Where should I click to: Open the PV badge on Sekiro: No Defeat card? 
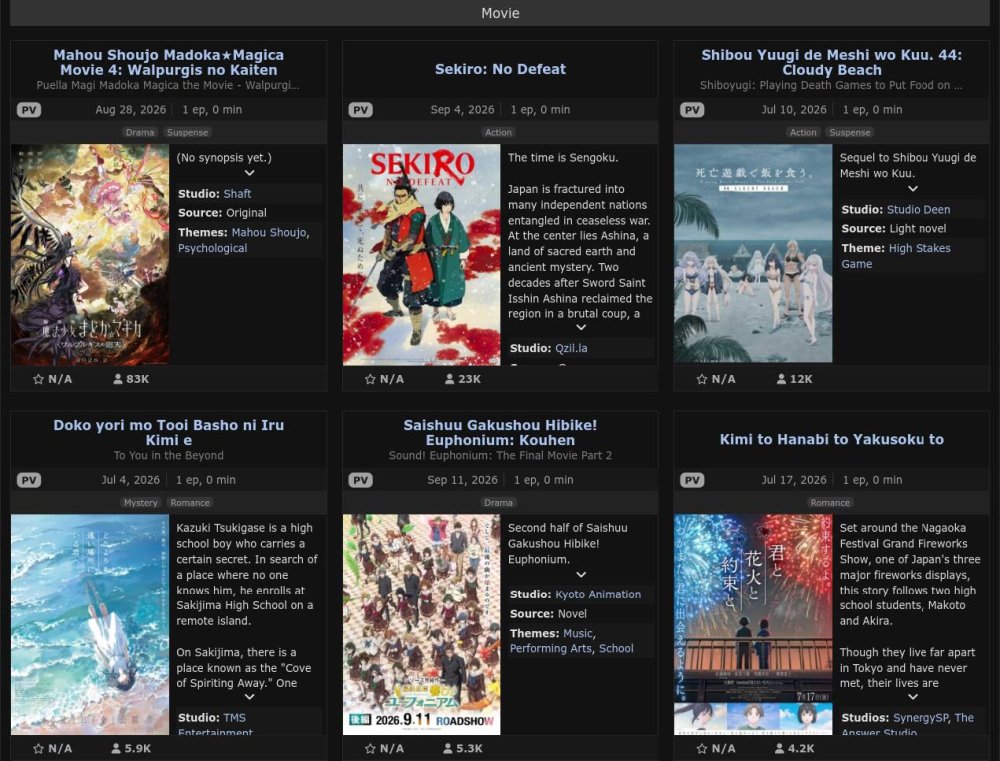[x=360, y=110]
